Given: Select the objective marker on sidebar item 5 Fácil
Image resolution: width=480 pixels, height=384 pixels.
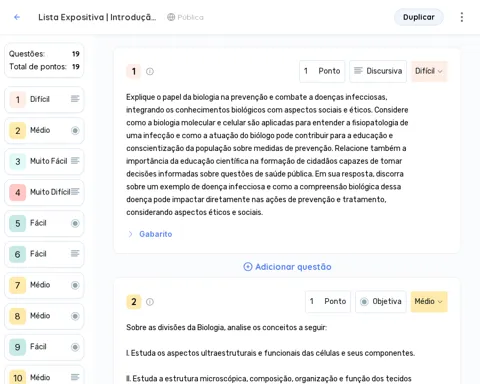Looking at the screenshot, I should tap(75, 223).
